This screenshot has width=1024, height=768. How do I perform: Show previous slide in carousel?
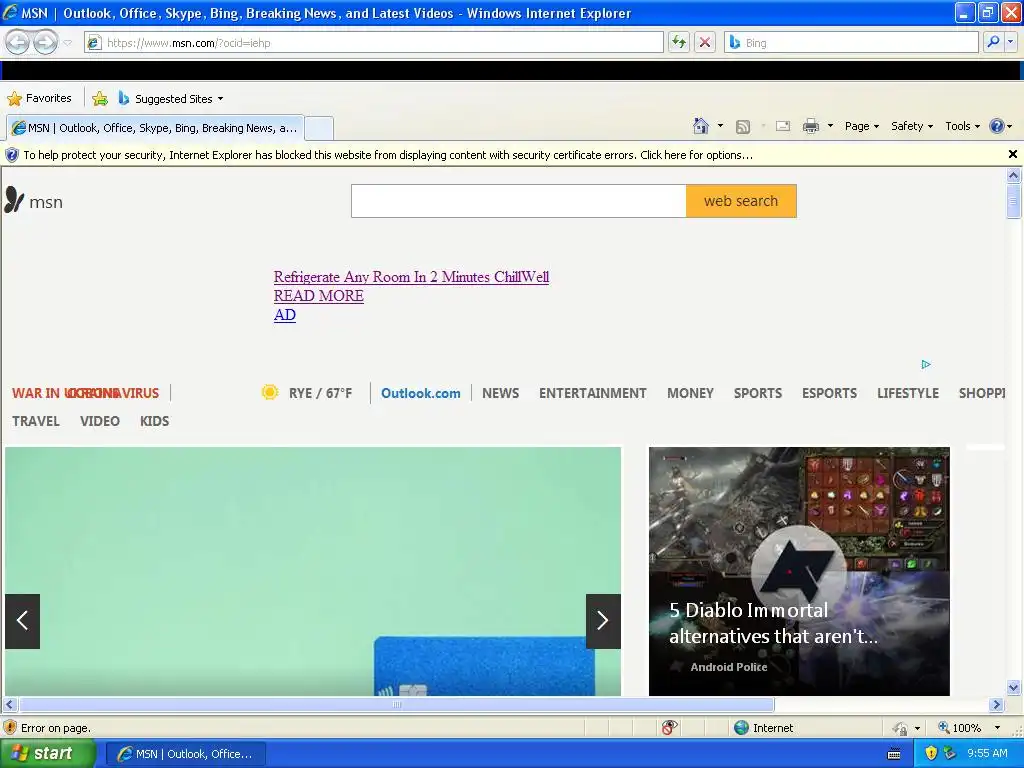22,621
